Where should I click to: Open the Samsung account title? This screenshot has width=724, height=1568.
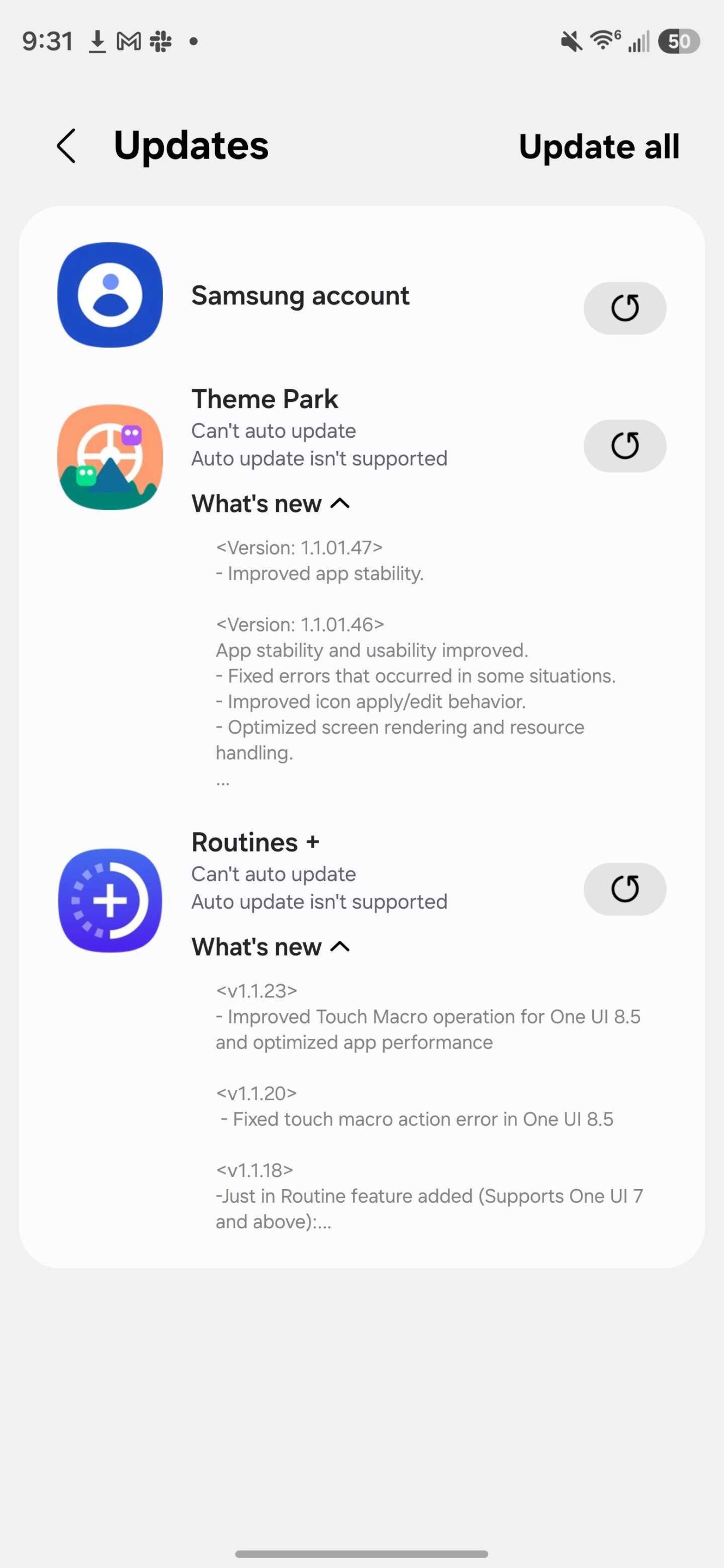click(x=300, y=296)
